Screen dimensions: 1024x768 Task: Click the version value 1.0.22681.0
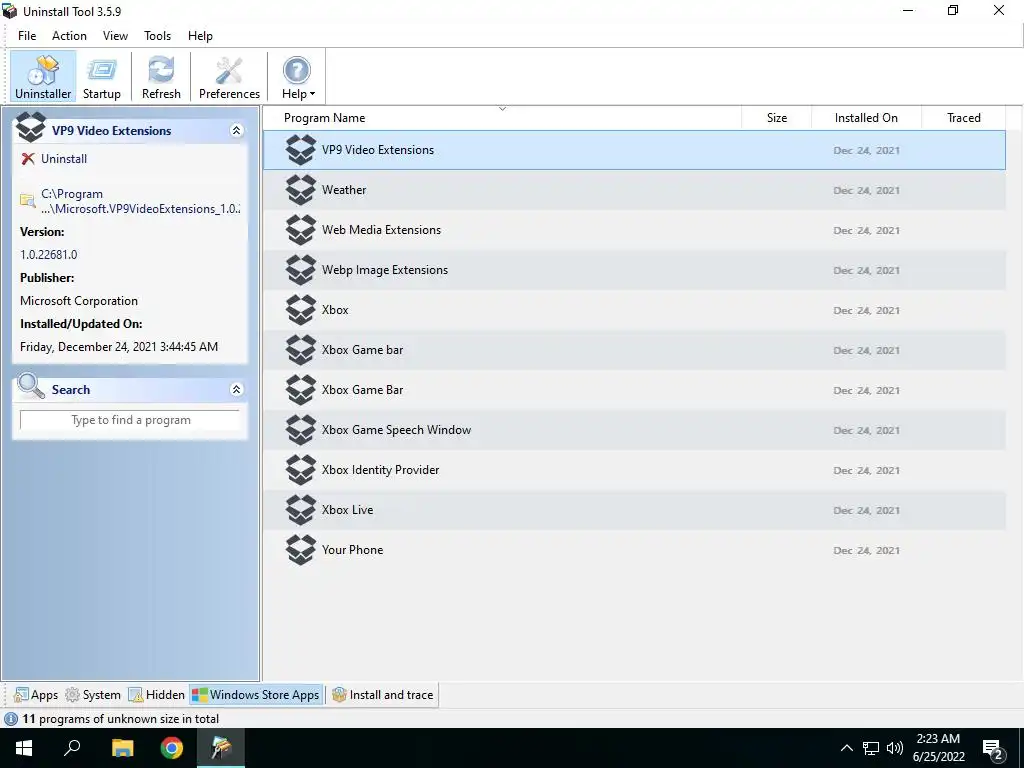[x=48, y=255]
